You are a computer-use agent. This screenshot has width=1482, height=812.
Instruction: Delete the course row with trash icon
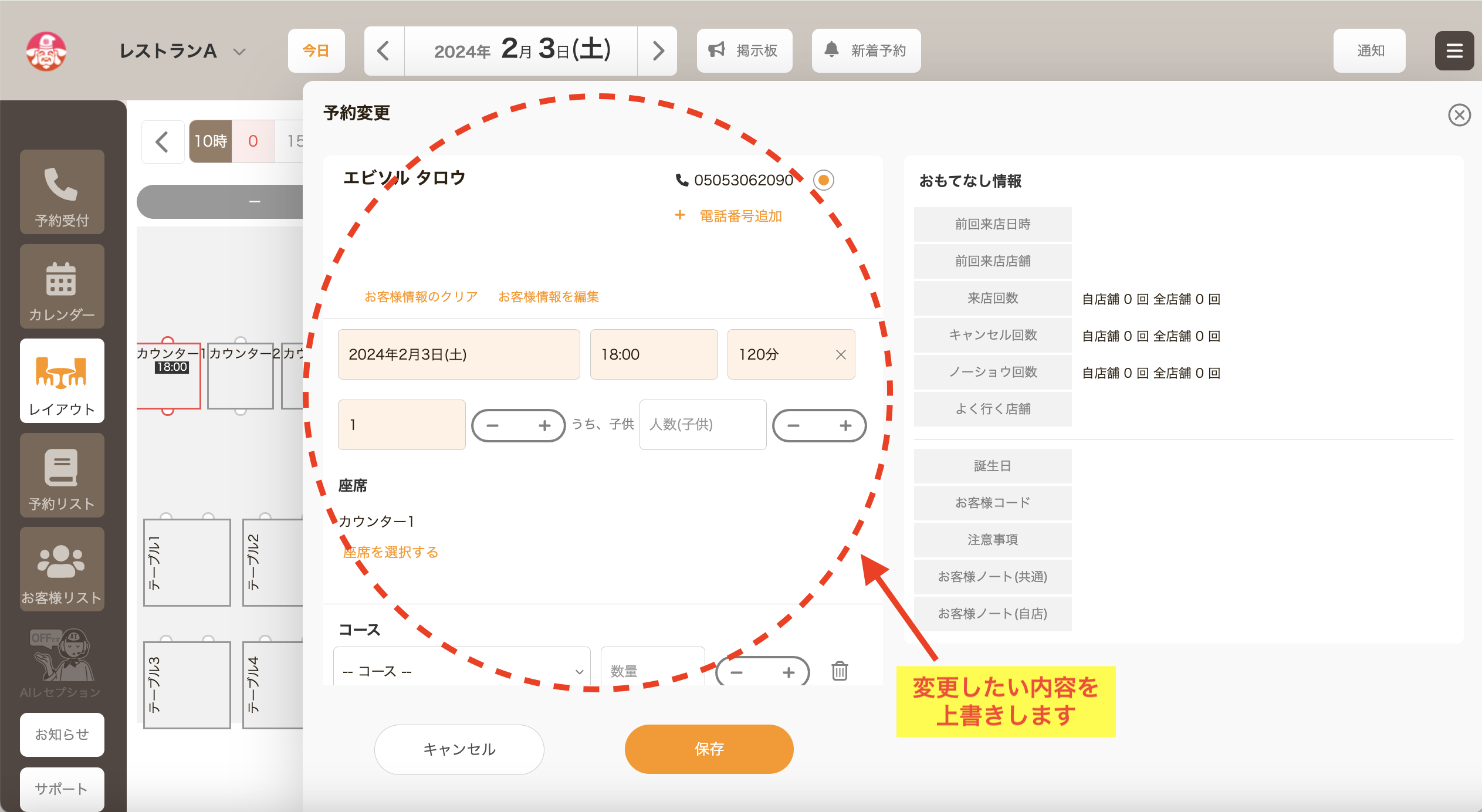point(840,671)
